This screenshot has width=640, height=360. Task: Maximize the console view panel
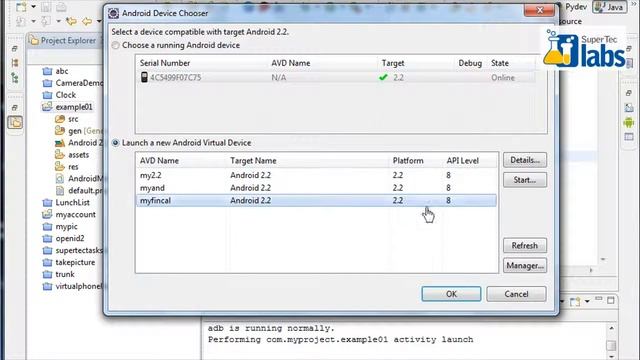611,301
